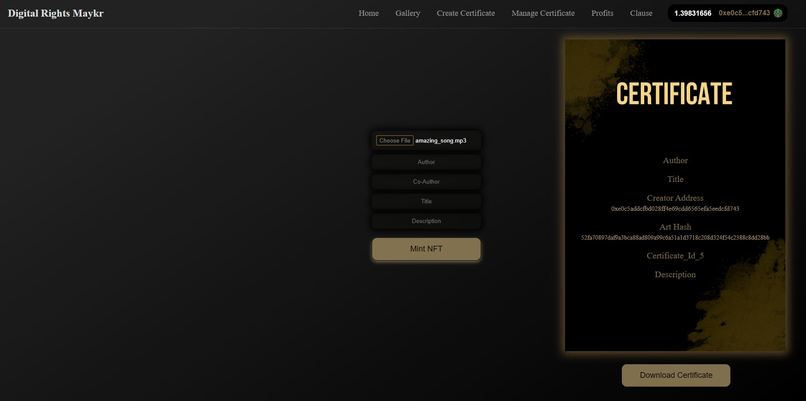The image size is (806, 401).
Task: Open the Clause page
Action: pyautogui.click(x=641, y=13)
